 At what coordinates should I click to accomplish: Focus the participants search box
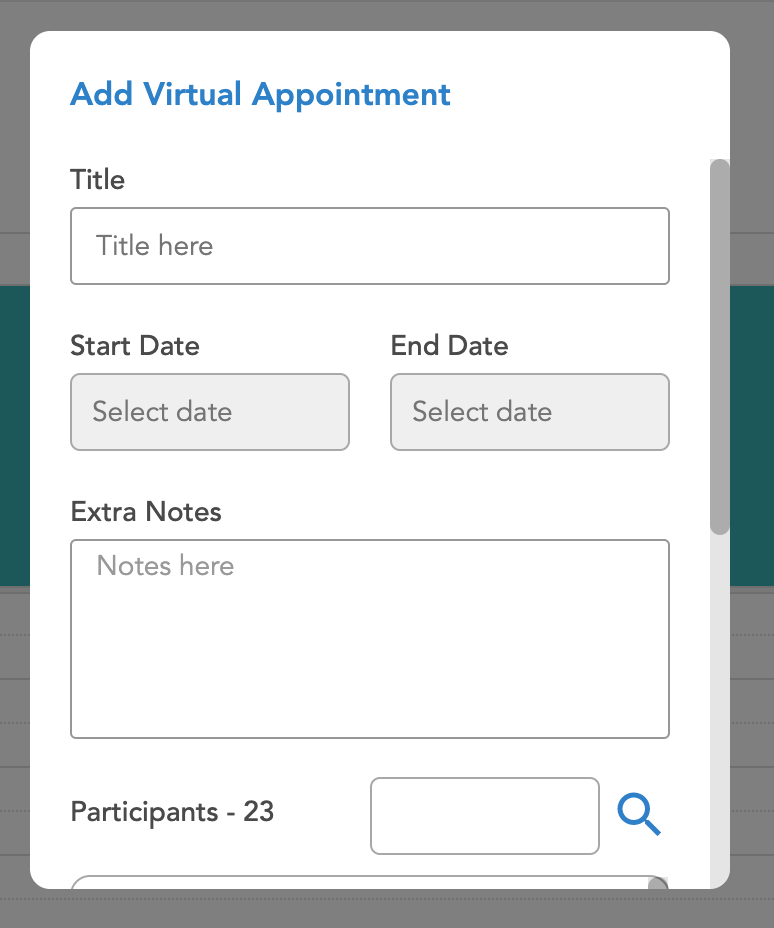click(484, 816)
